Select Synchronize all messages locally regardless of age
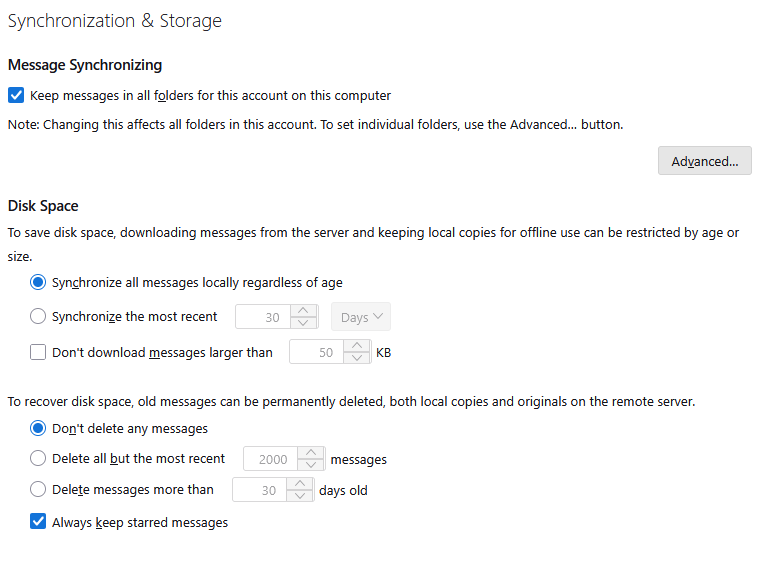Image resolution: width=783 pixels, height=588 pixels. tap(39, 282)
